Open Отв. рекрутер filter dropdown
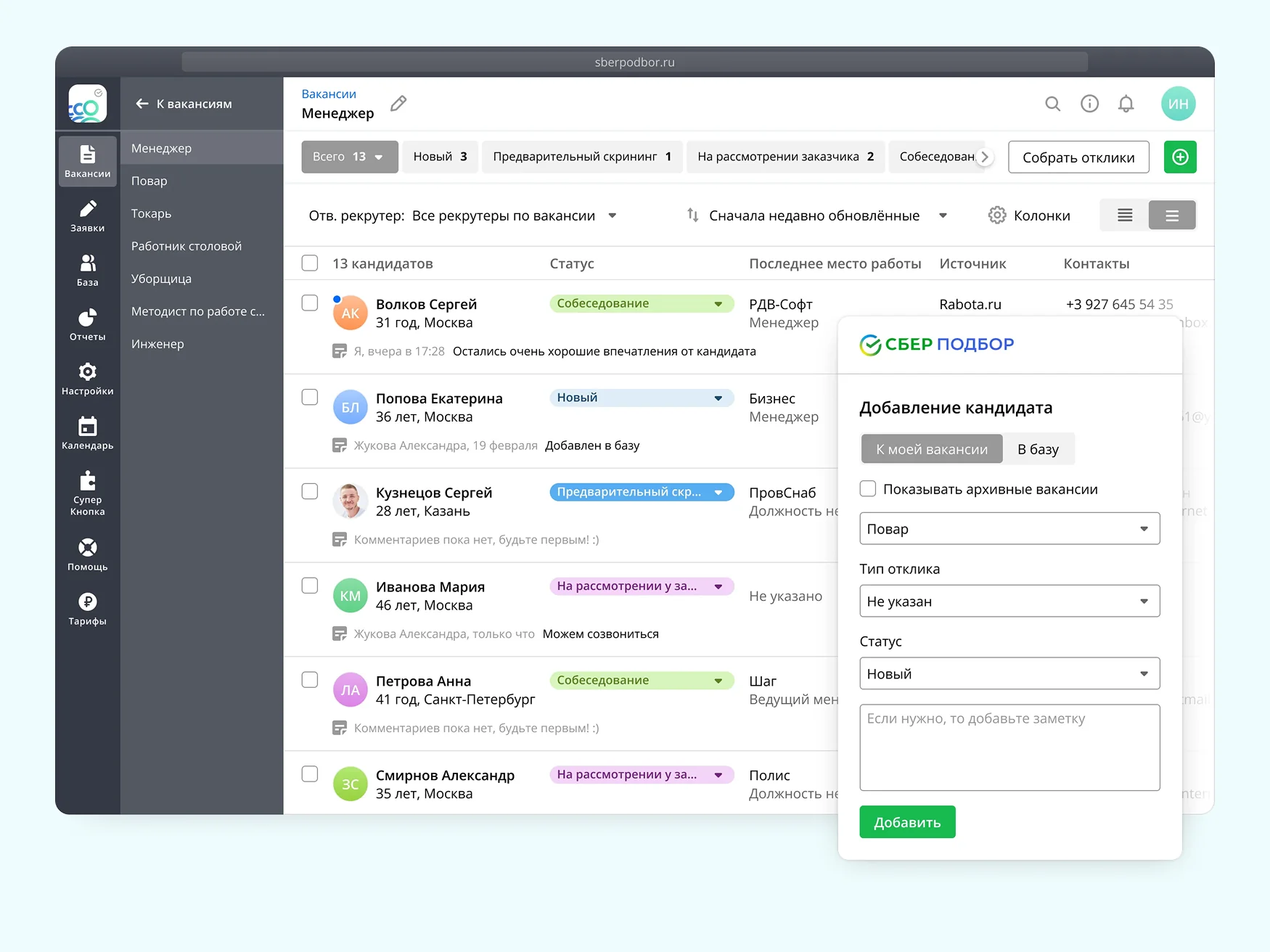Image resolution: width=1270 pixels, height=952 pixels. 462,216
